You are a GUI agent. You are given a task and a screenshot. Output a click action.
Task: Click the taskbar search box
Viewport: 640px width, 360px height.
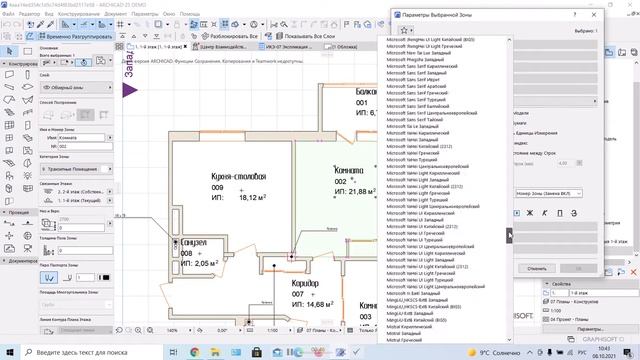click(92, 352)
